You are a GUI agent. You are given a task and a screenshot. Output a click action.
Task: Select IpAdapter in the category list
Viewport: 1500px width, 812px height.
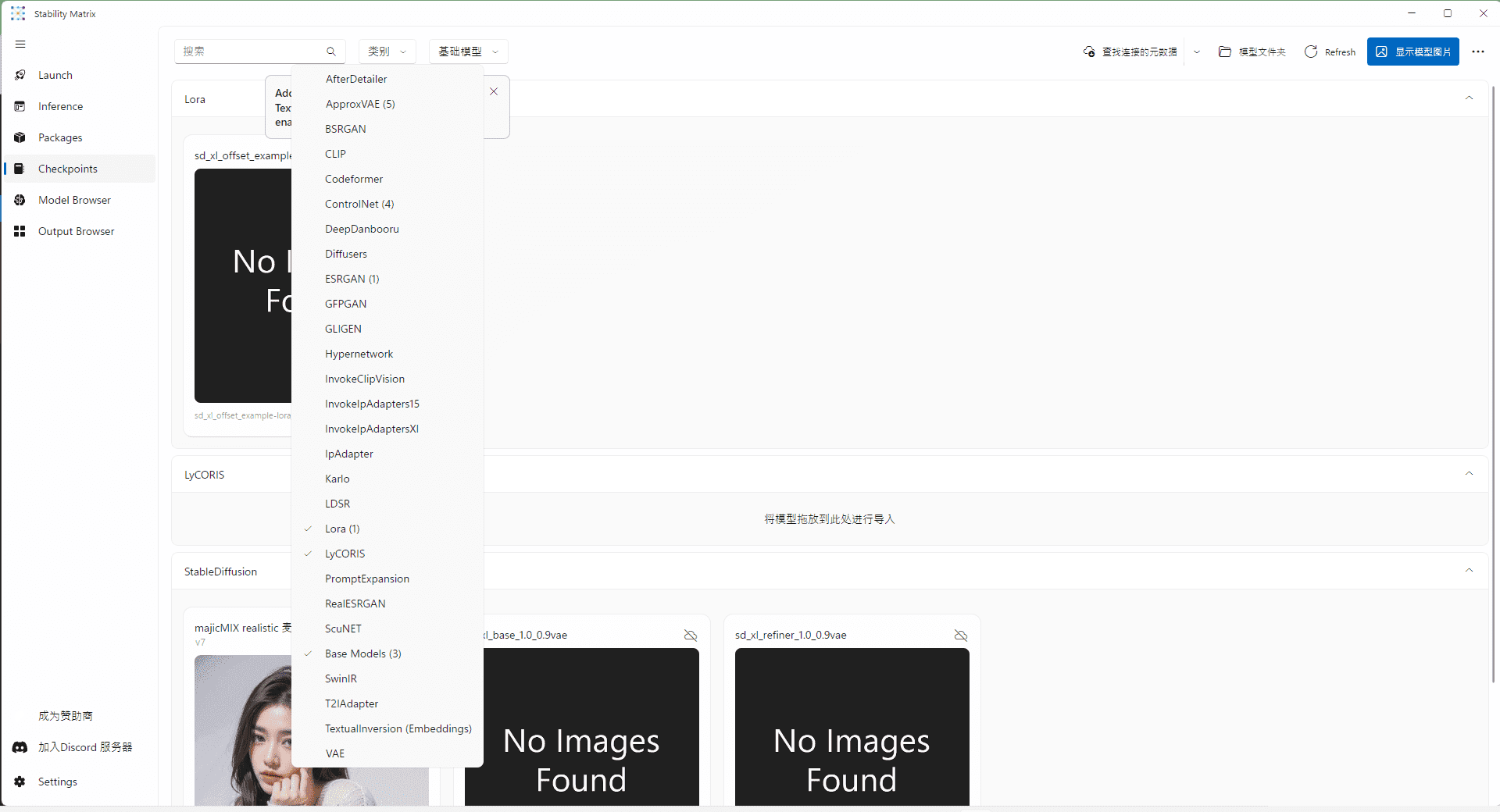(387, 454)
